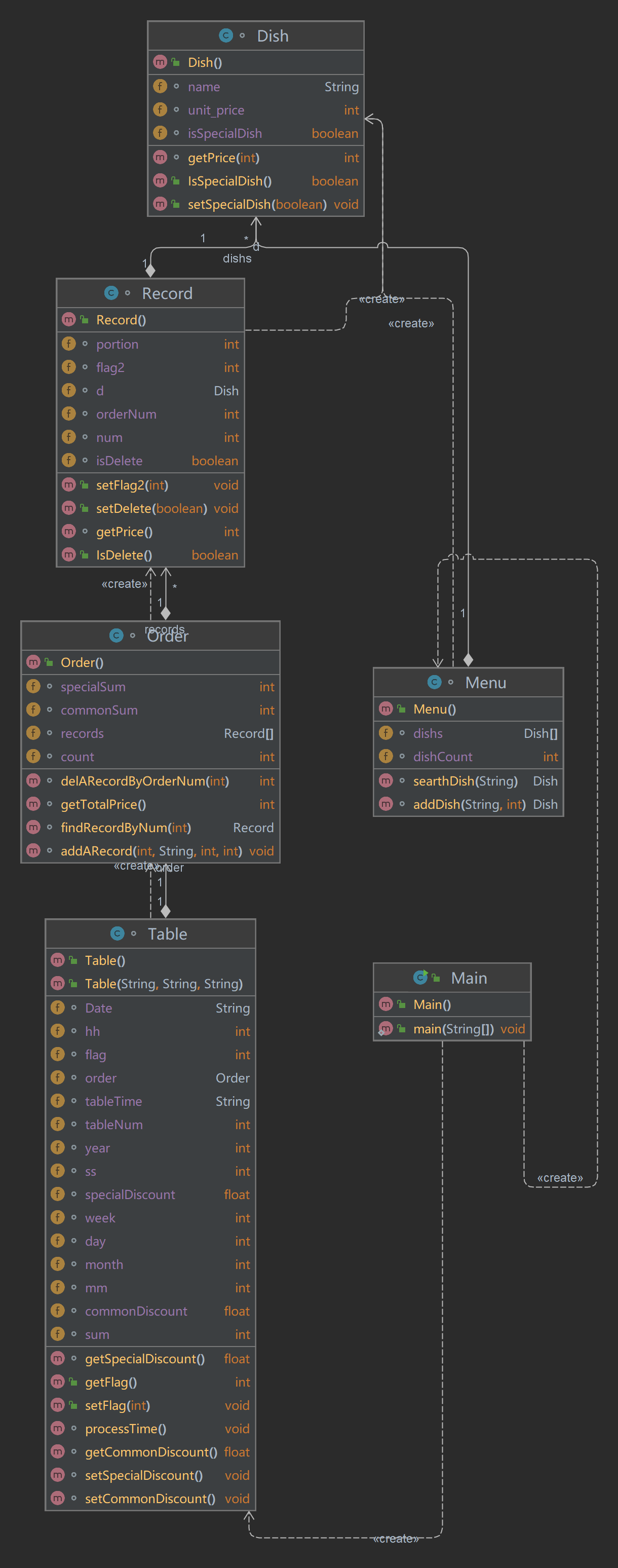Click the field icon beside isSpecialDish

[x=160, y=132]
